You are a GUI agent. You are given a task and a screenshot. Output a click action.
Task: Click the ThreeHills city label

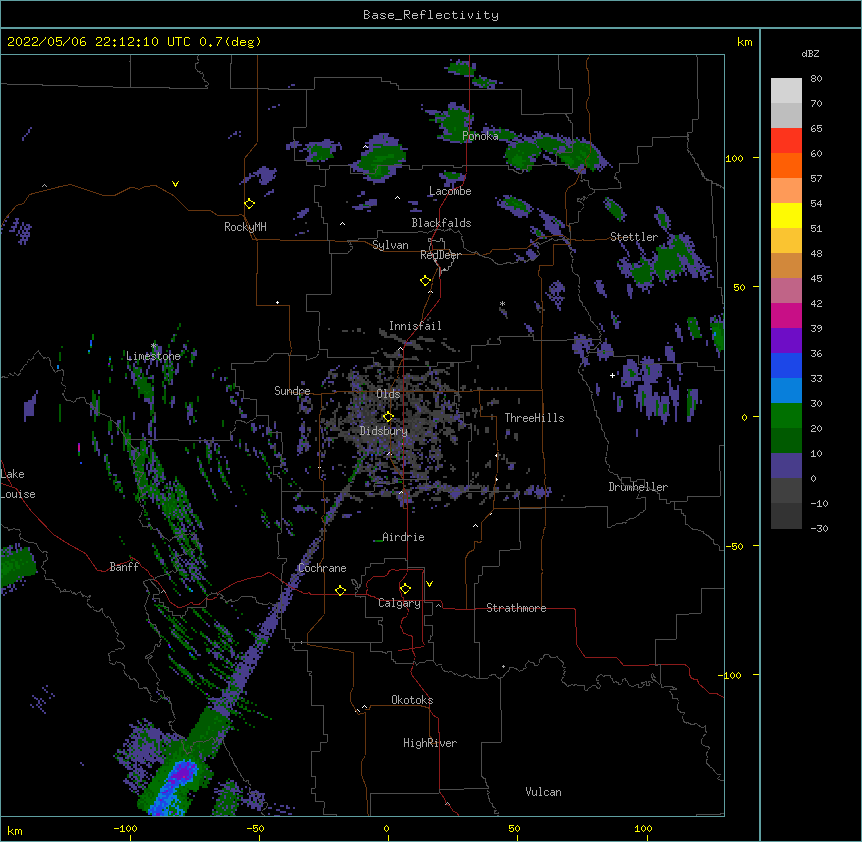534,418
